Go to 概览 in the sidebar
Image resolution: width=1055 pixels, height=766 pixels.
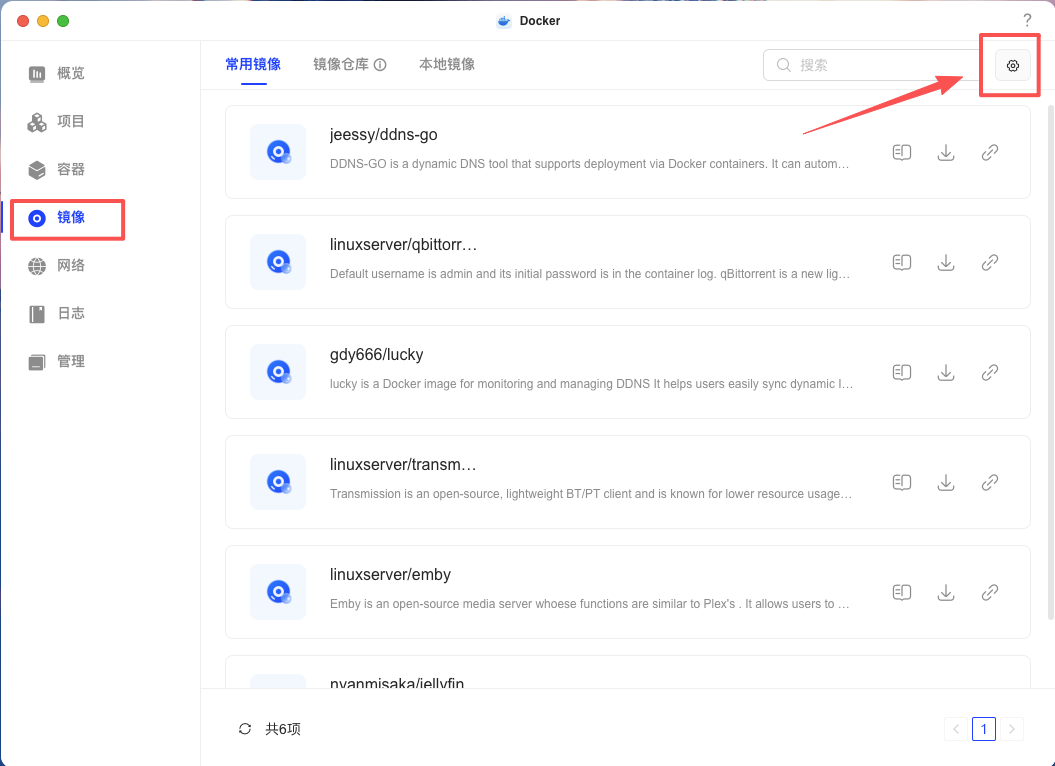pos(70,73)
